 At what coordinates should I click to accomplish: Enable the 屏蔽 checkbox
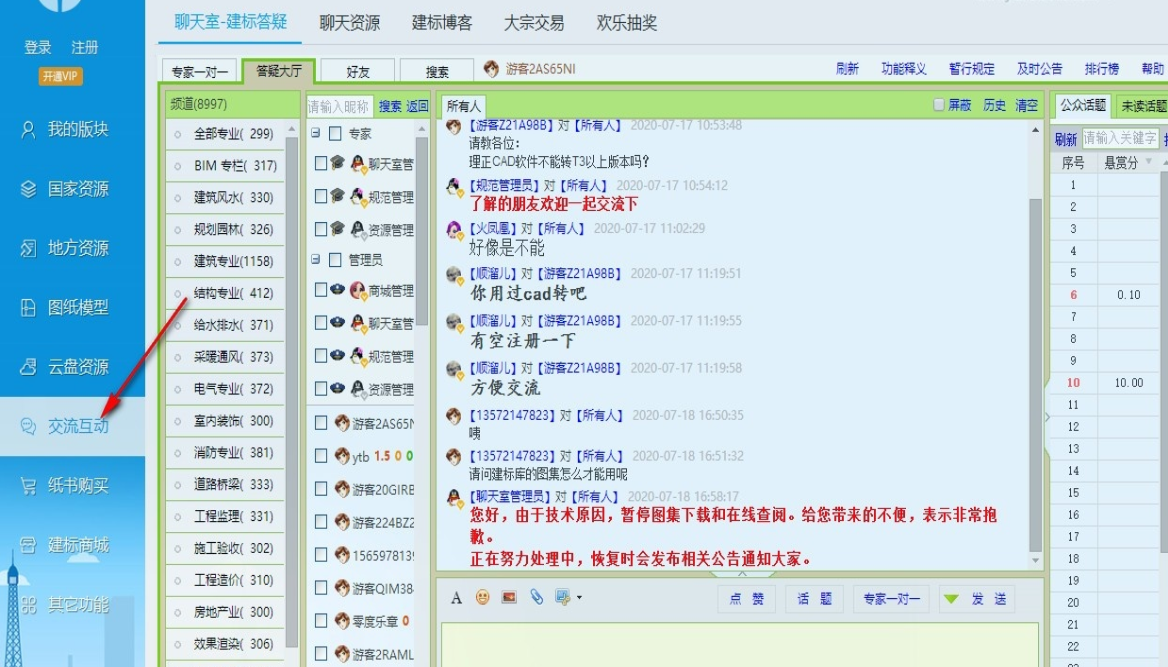tap(939, 105)
